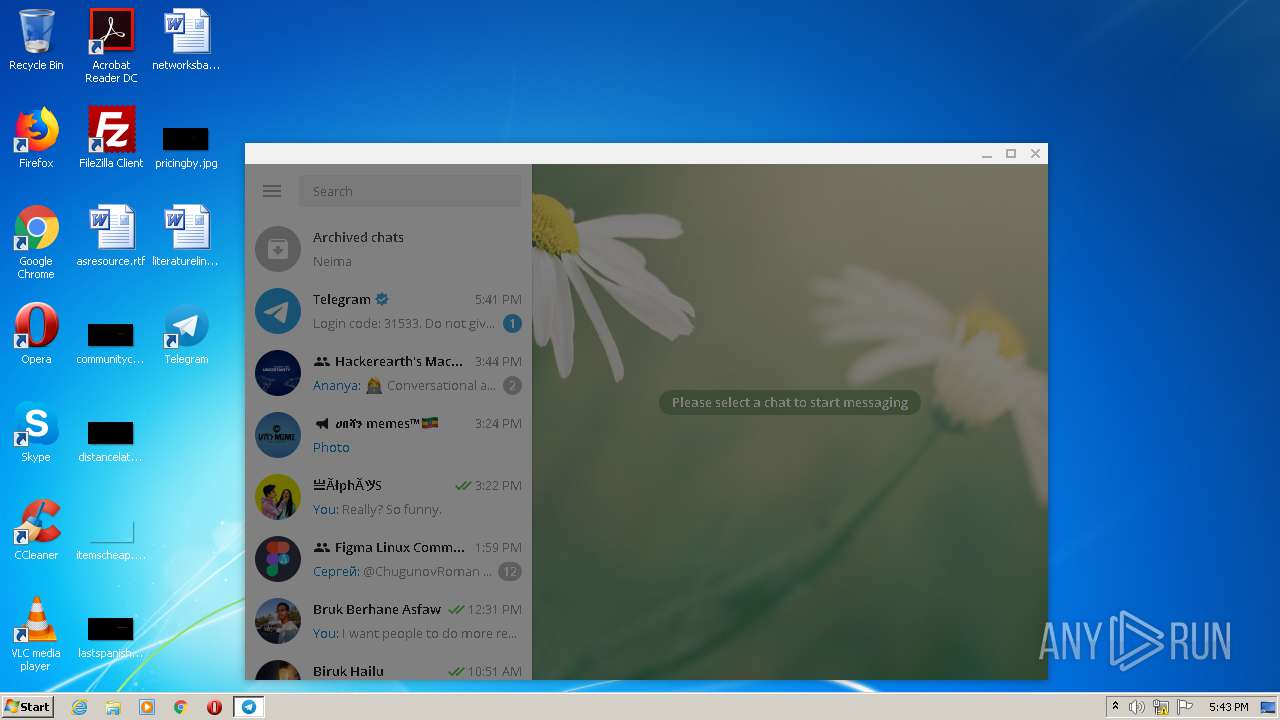Open the Hackerearth's Mac... group avatar
The height and width of the screenshot is (720, 1280).
pyautogui.click(x=278, y=373)
